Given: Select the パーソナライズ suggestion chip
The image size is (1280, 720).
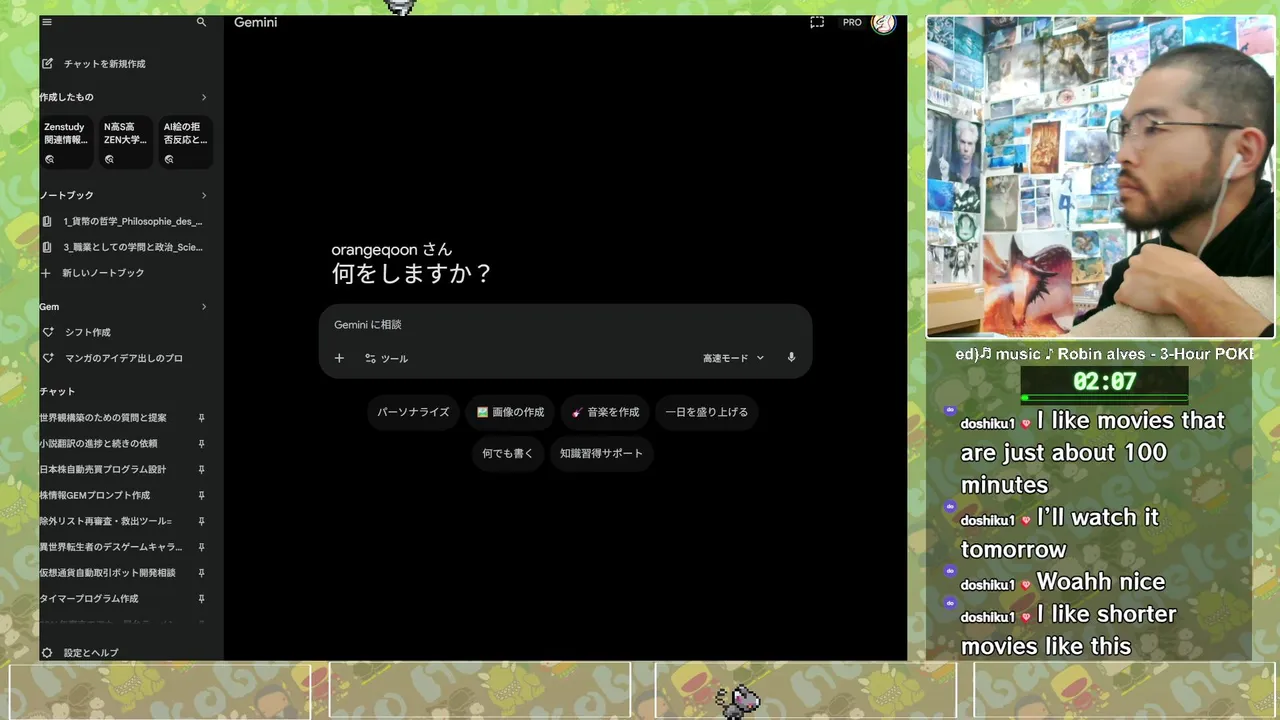Looking at the screenshot, I should (x=413, y=412).
